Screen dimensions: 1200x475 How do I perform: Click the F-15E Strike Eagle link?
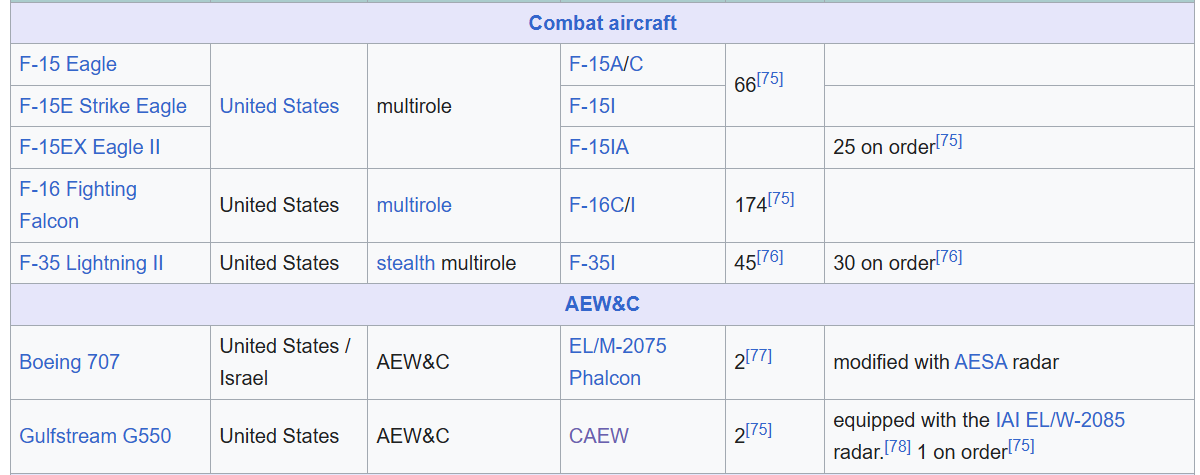103,106
